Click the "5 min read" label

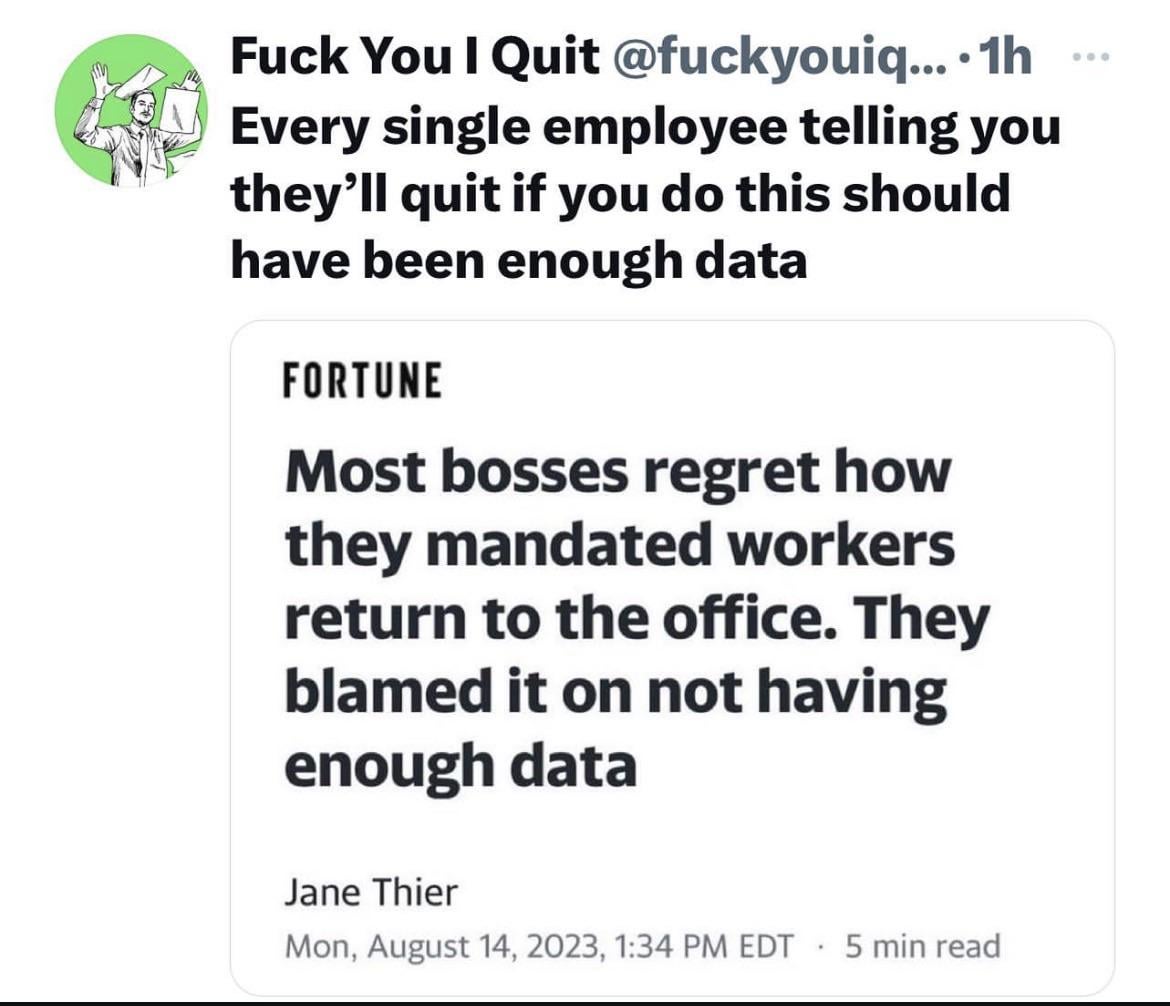(922, 946)
